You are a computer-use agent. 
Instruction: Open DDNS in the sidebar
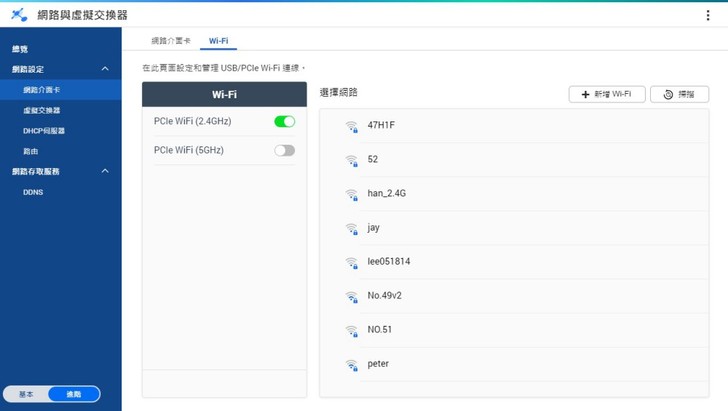33,192
